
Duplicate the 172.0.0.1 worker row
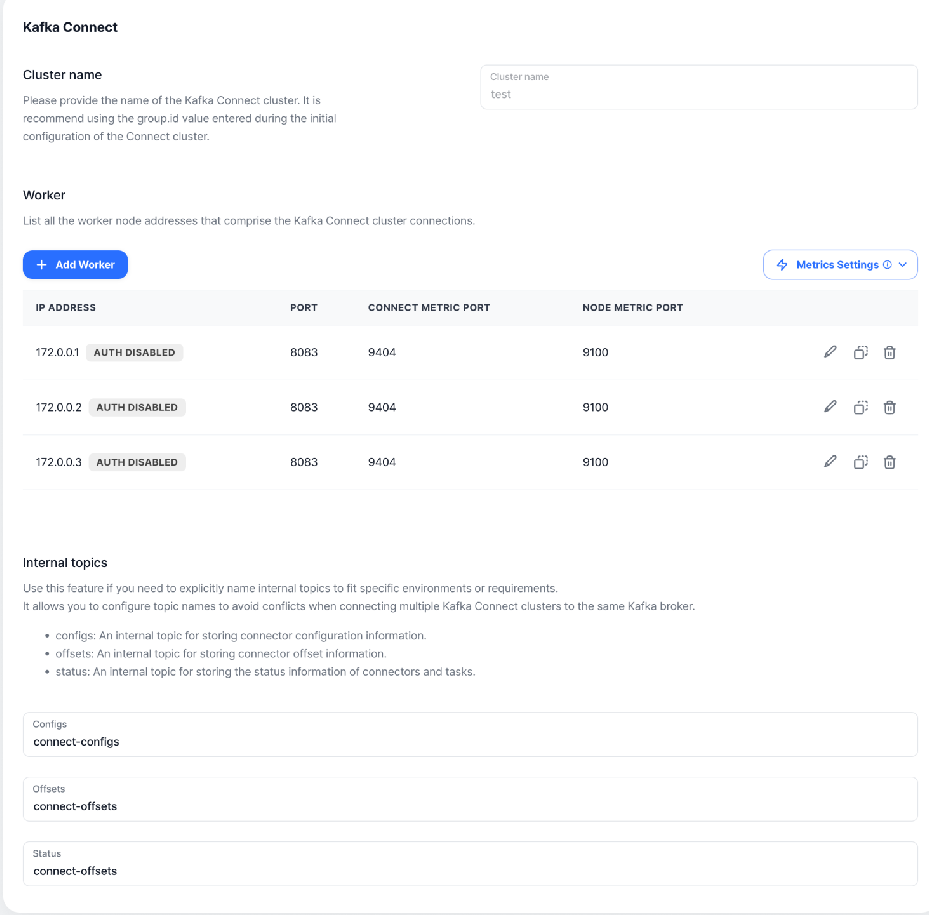click(860, 352)
